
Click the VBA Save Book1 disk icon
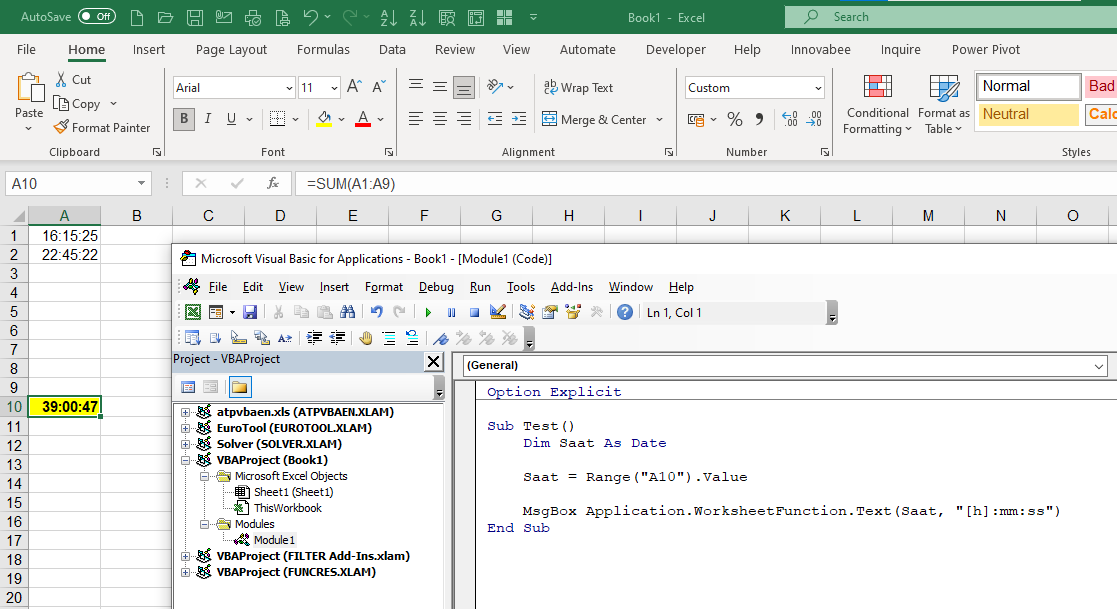click(x=250, y=312)
